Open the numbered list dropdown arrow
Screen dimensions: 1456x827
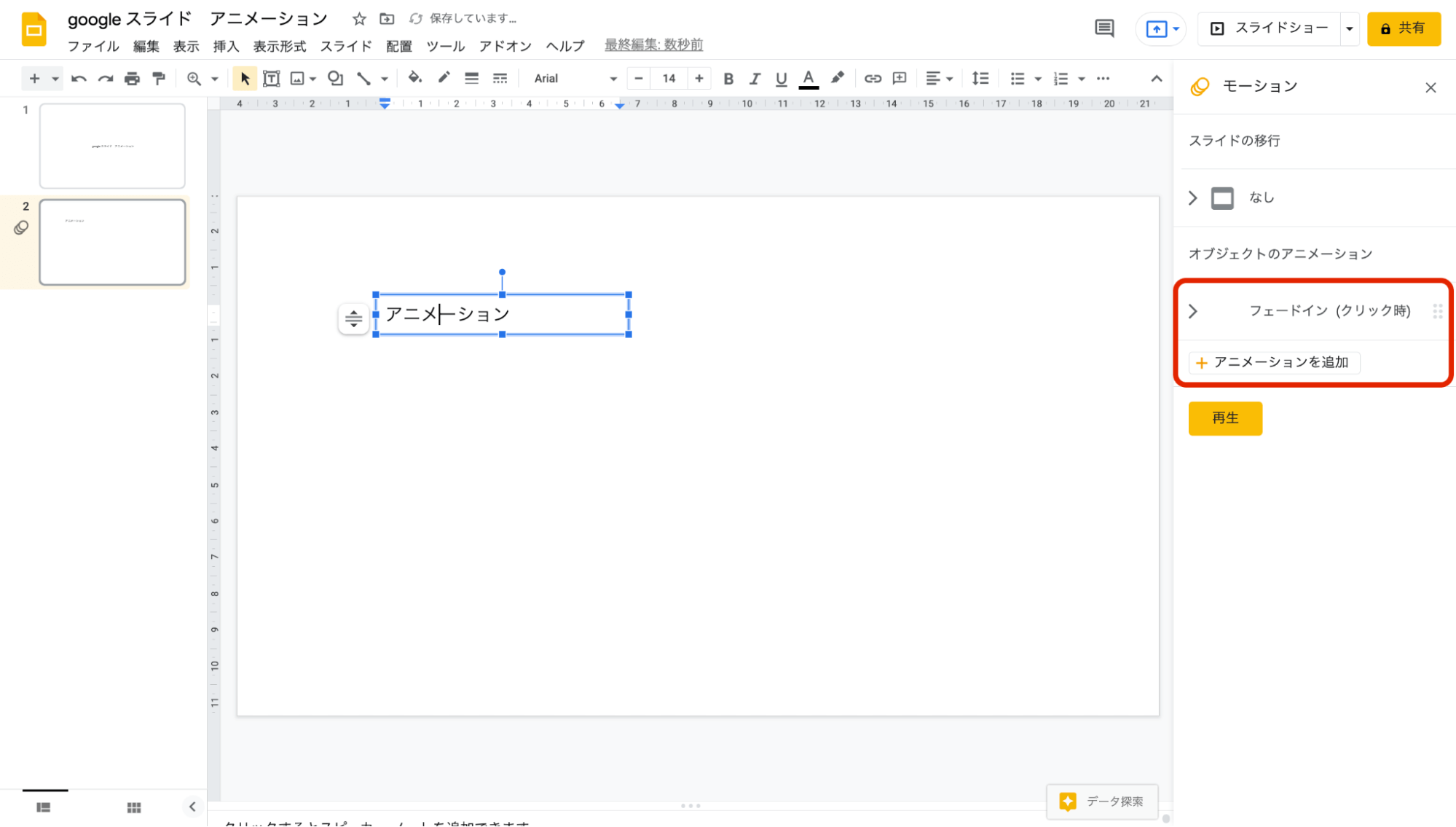tap(1082, 79)
